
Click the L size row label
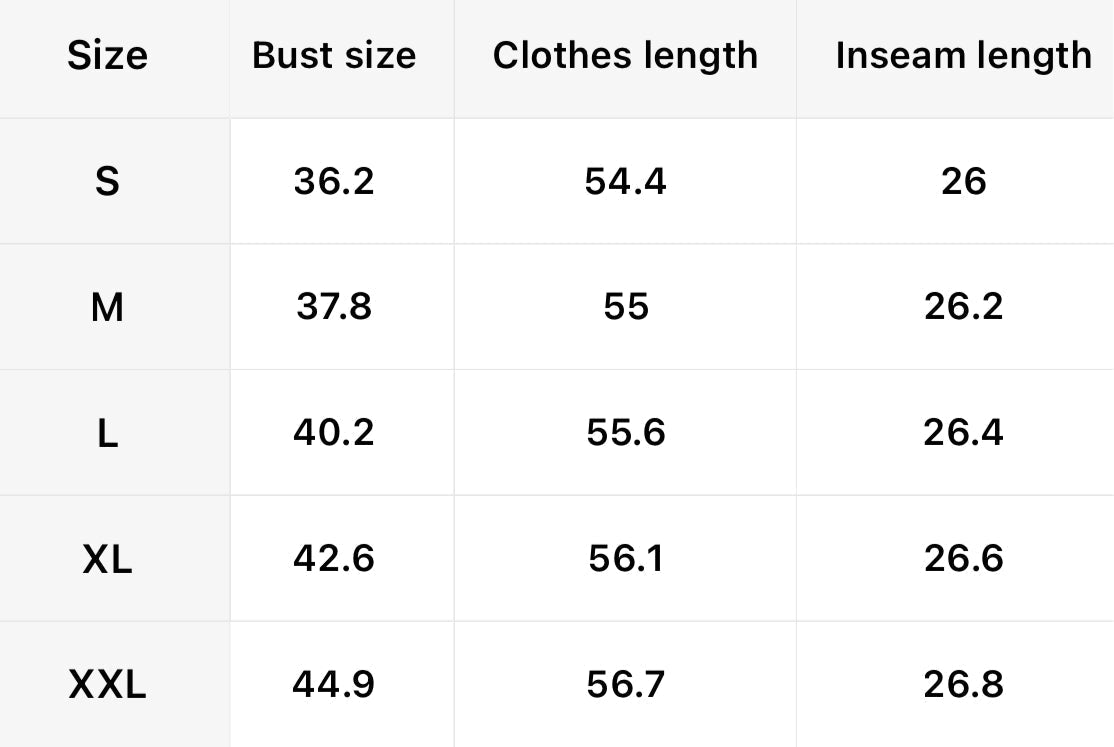click(x=107, y=433)
